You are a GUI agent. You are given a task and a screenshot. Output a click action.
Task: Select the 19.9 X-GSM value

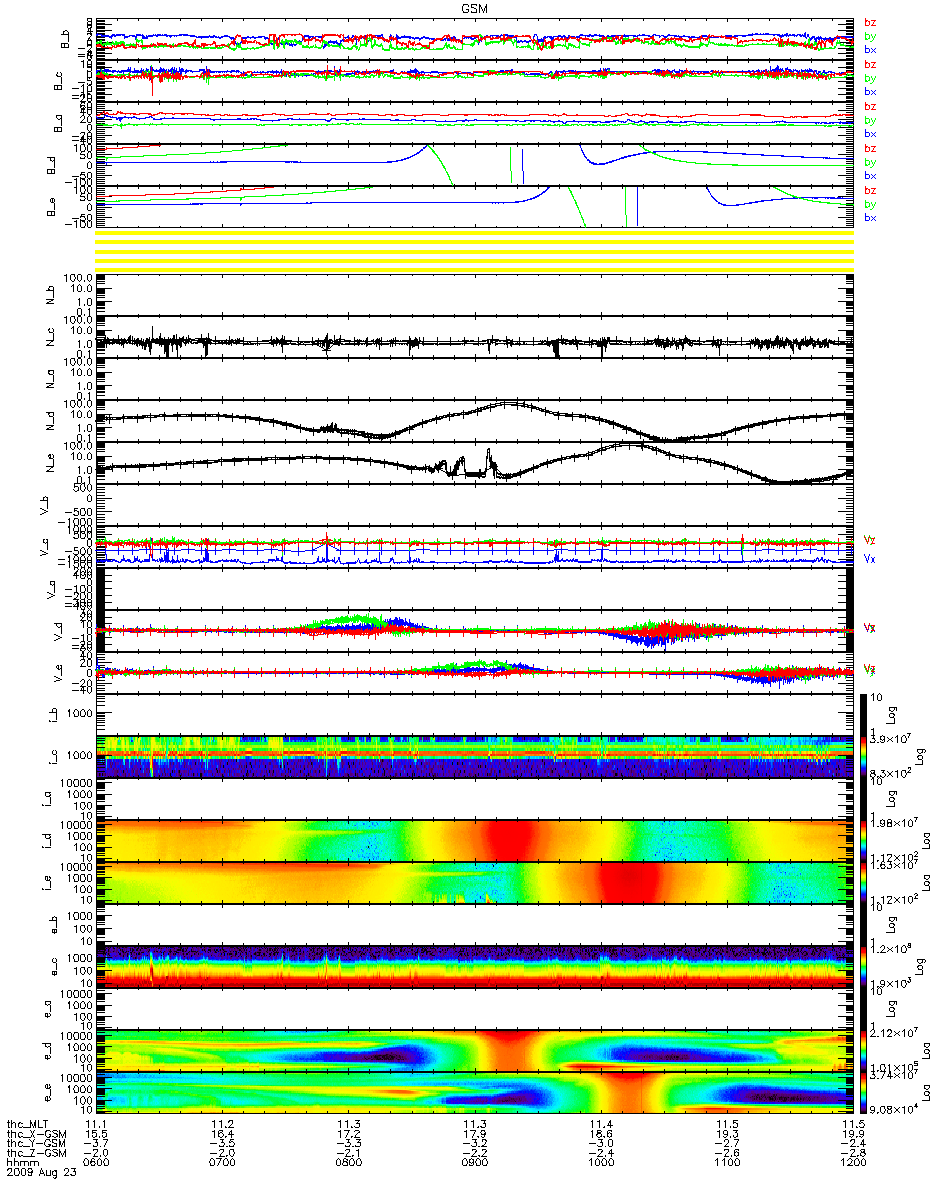853,1133
